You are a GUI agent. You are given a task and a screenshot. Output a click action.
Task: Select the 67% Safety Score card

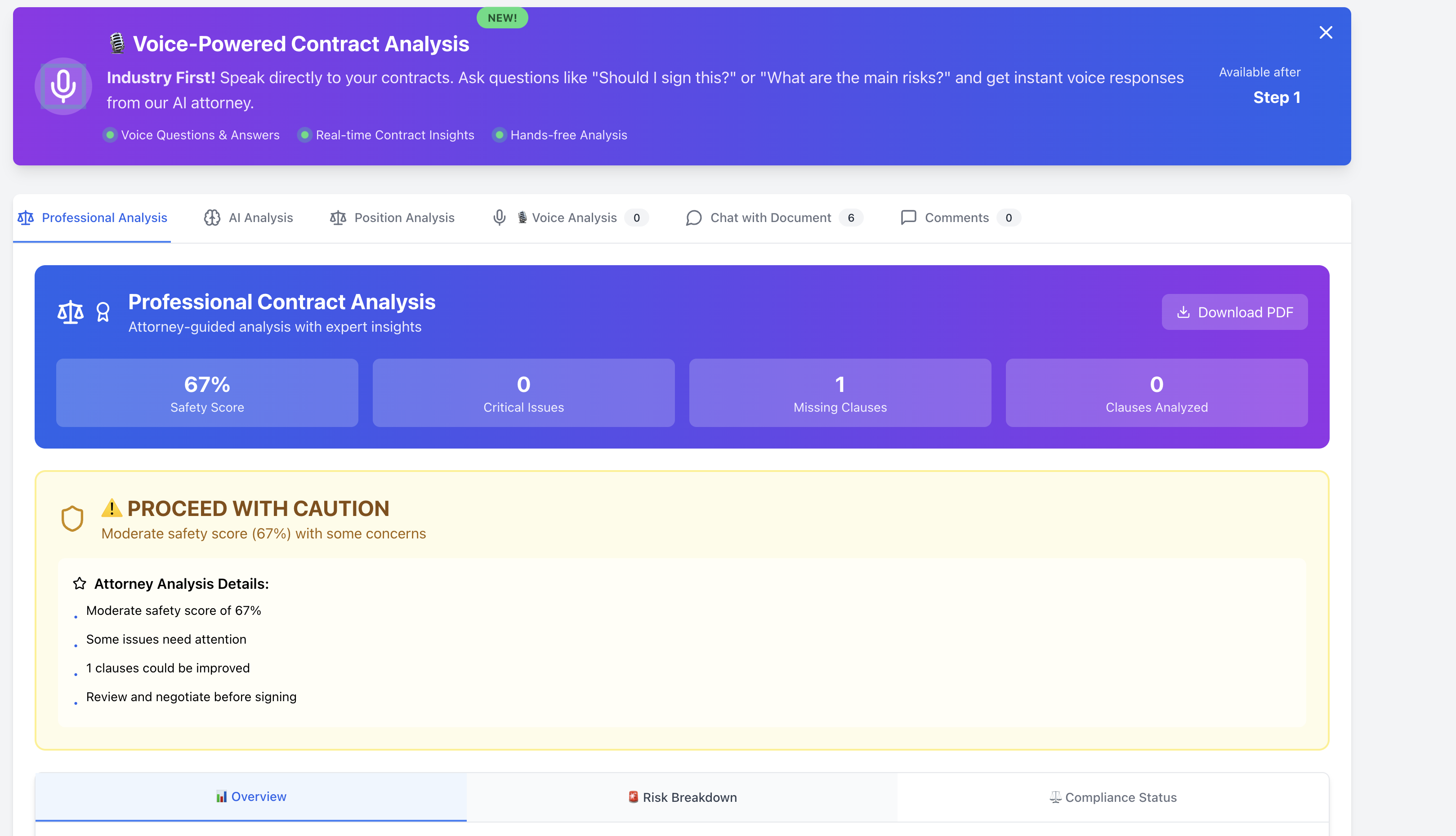click(x=207, y=393)
